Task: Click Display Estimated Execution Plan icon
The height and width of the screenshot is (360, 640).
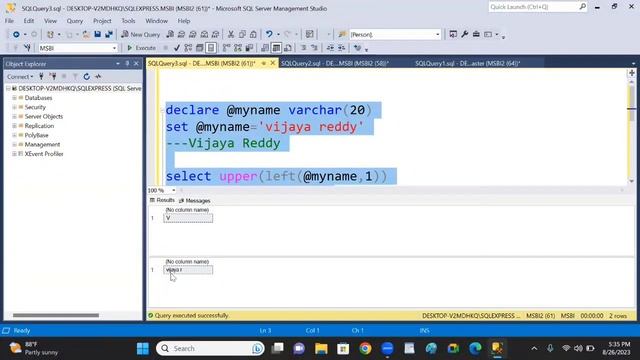Action: (x=188, y=48)
